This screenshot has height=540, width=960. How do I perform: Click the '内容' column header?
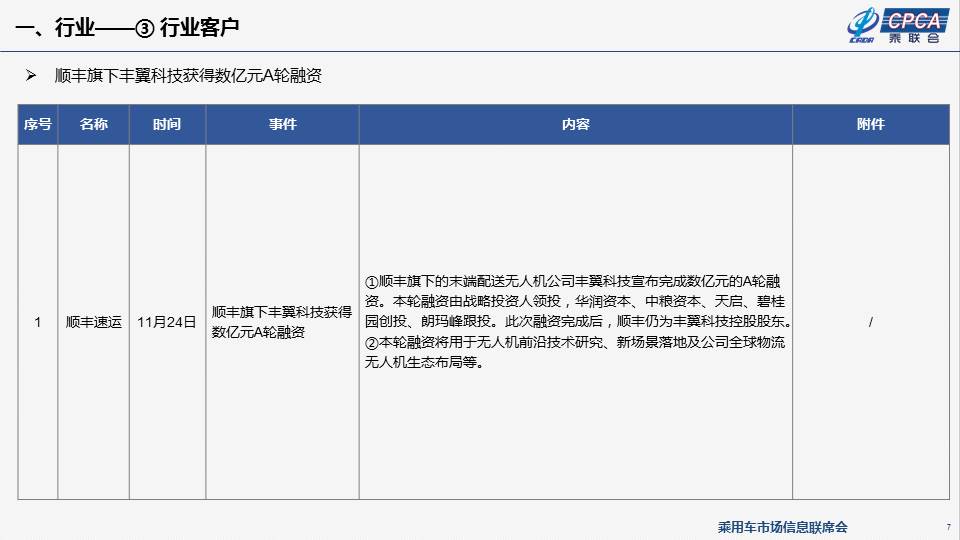click(x=576, y=124)
